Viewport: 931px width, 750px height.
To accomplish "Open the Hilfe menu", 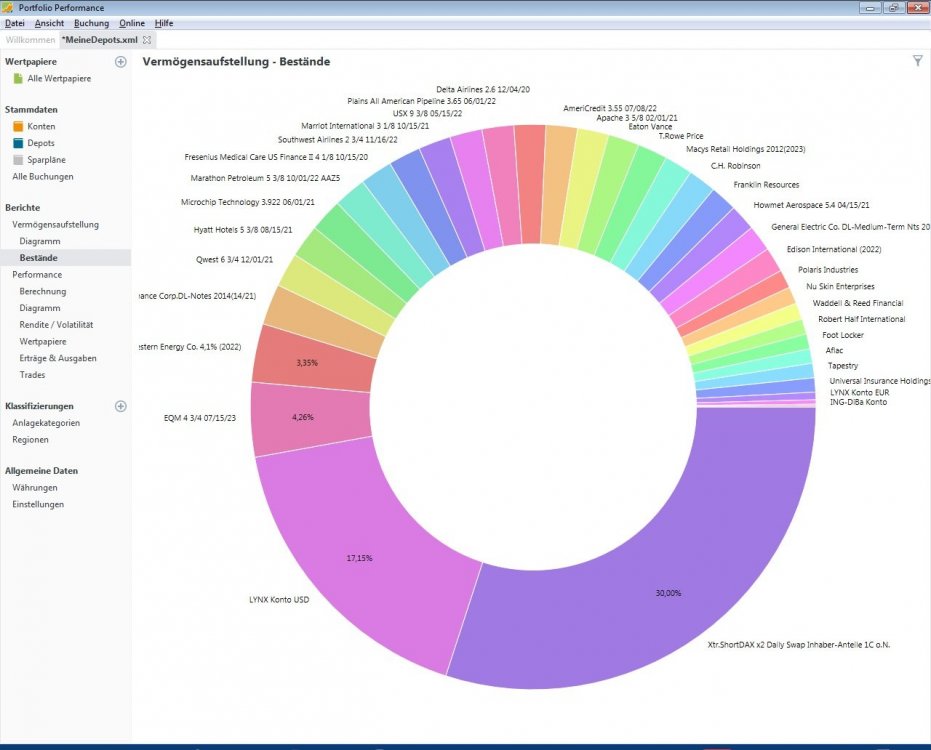I will coord(164,23).
